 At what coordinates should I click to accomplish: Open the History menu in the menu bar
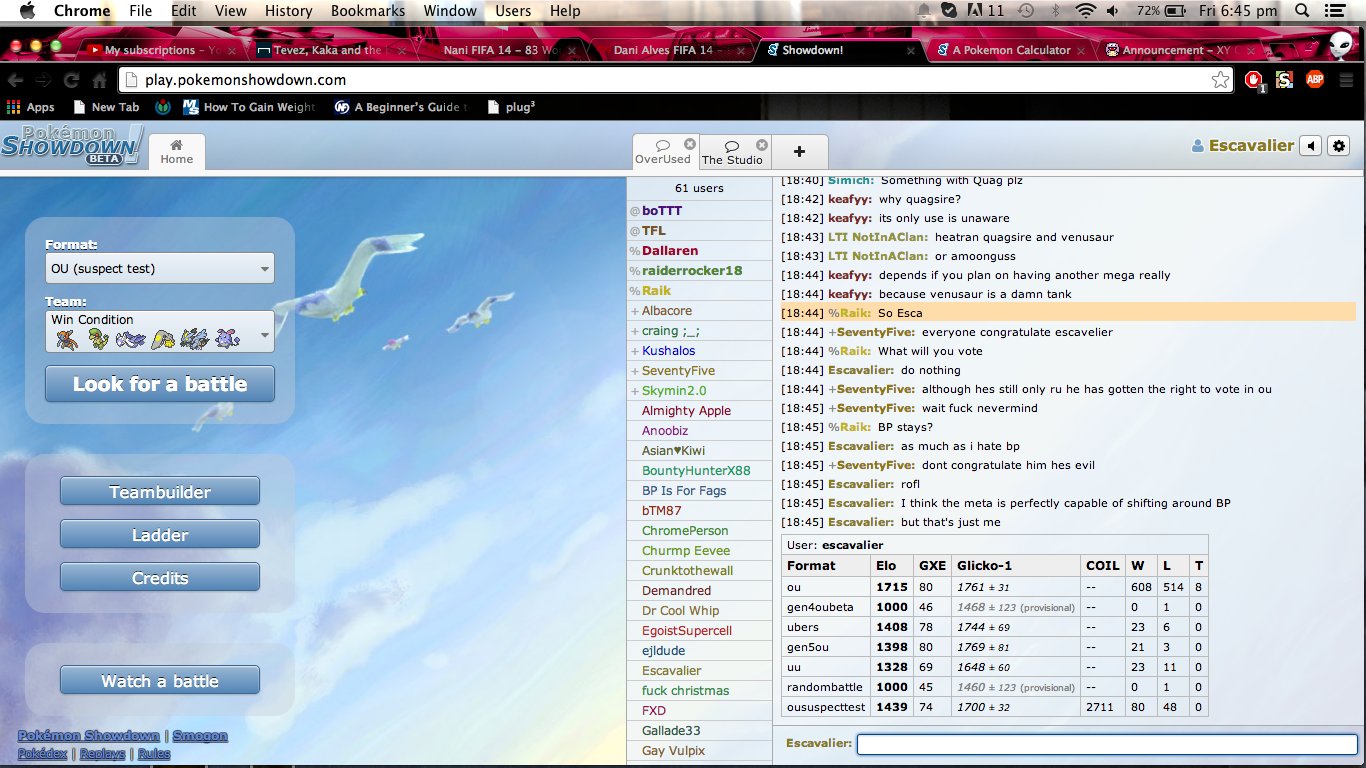[288, 11]
